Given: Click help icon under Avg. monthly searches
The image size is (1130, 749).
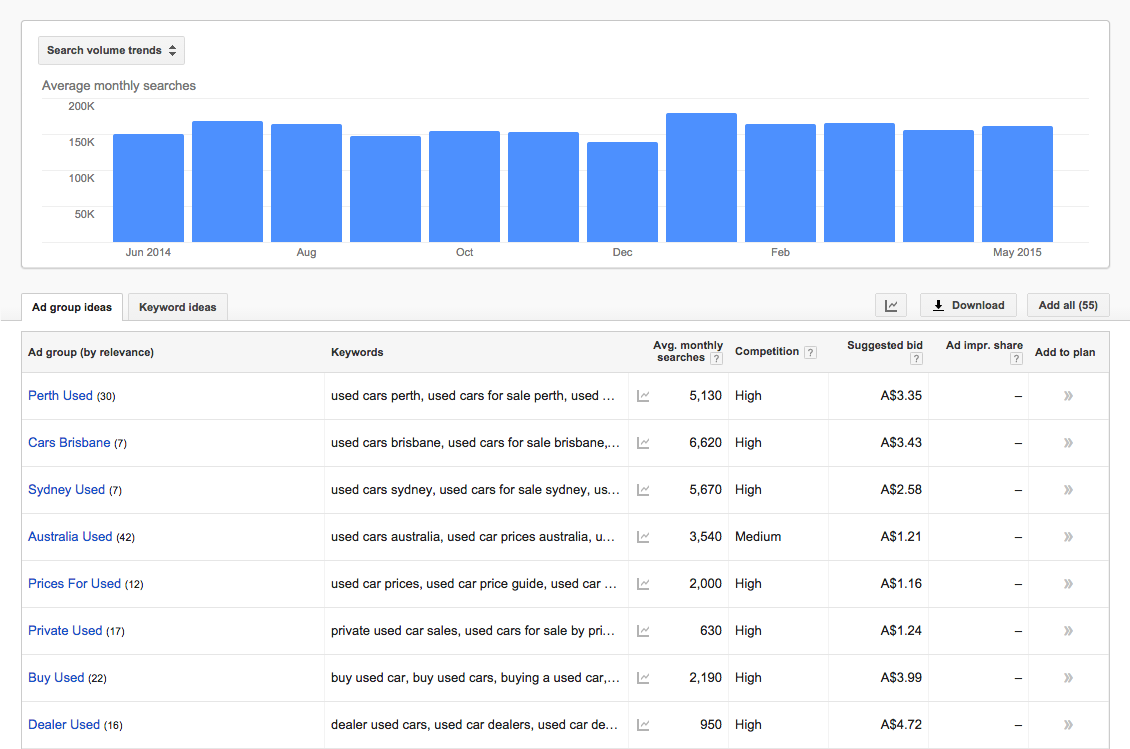Looking at the screenshot, I should point(716,359).
